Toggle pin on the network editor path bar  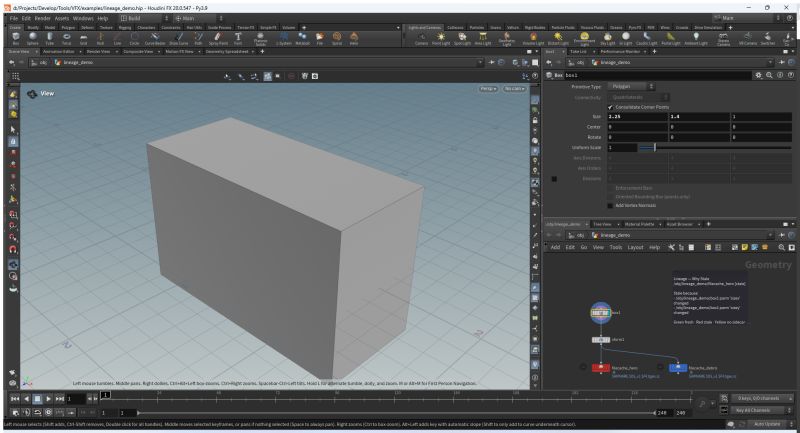pos(782,235)
